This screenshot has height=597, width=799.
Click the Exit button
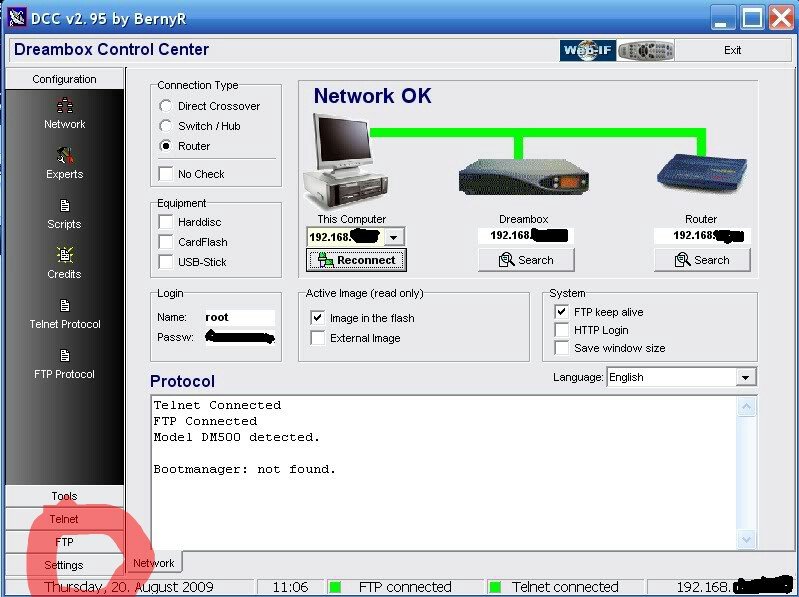(732, 50)
